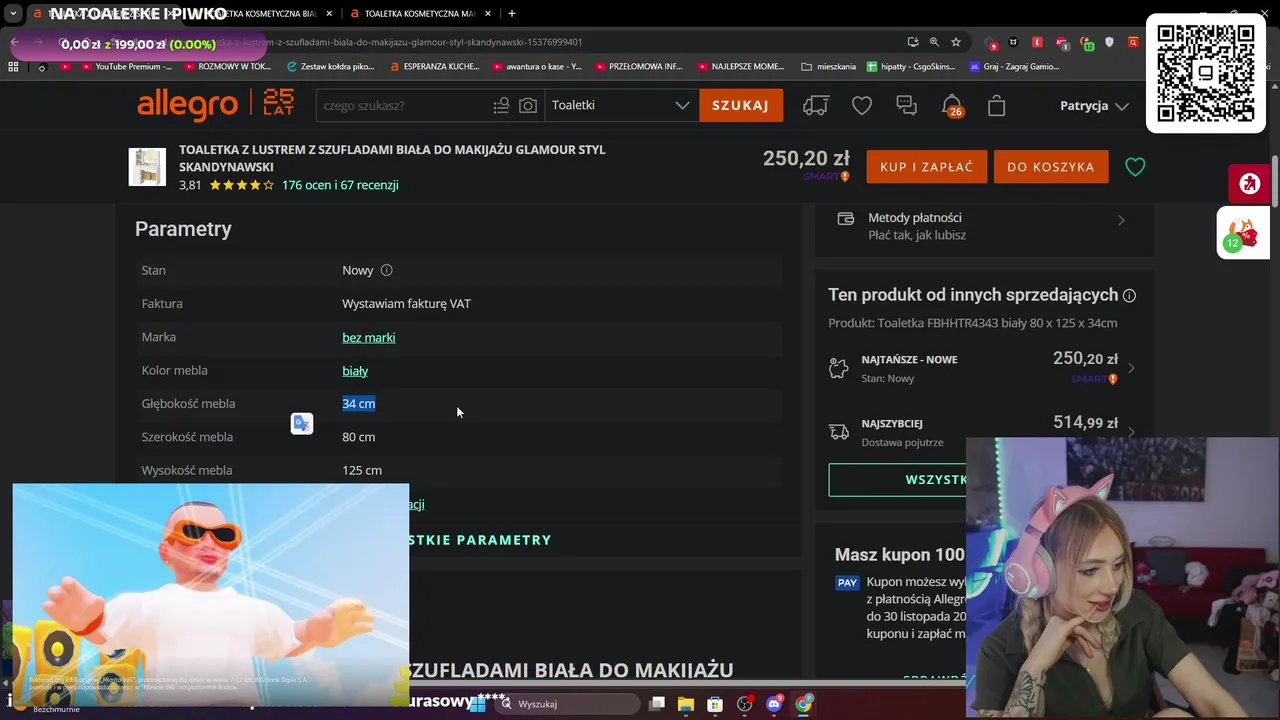Open the Chrome tab search dropdown
Screen dimensions: 1280x720
tap(13, 13)
